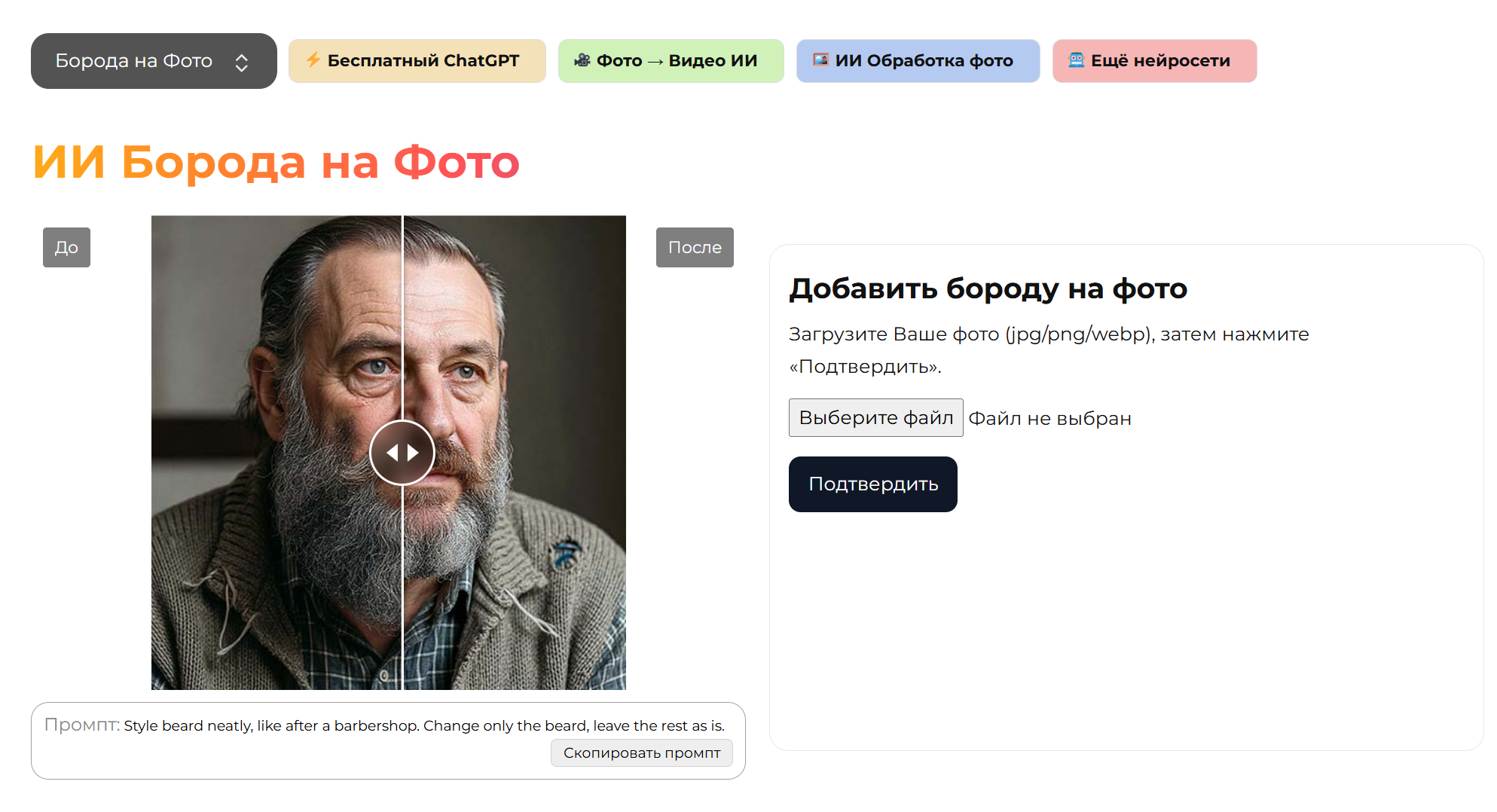Open the Борода на Фото dropdown by its label
The width and height of the screenshot is (1497, 812).
pyautogui.click(x=134, y=61)
